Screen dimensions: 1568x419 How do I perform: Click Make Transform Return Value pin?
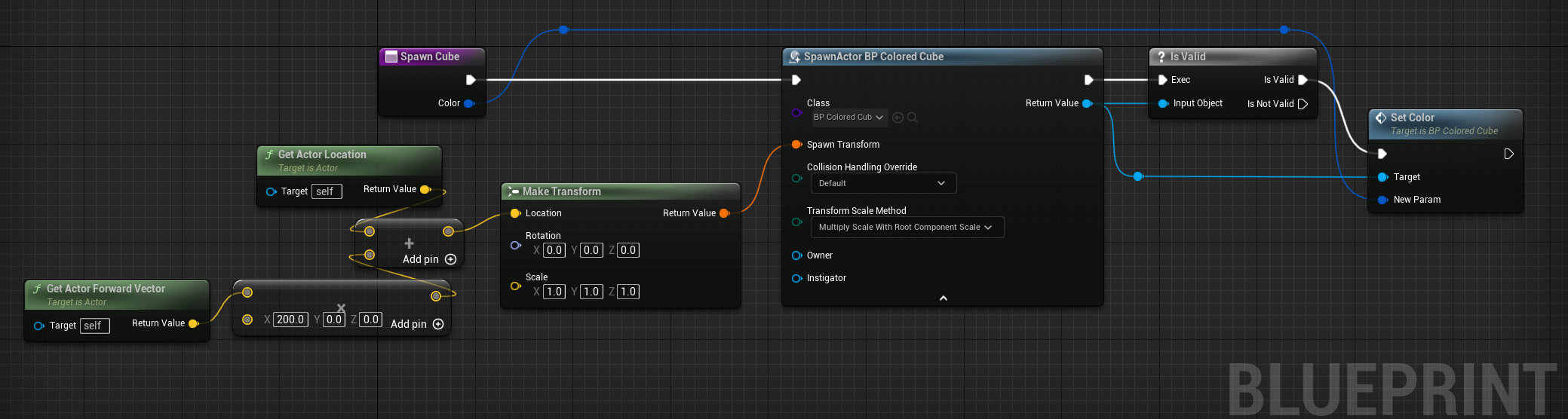point(725,213)
